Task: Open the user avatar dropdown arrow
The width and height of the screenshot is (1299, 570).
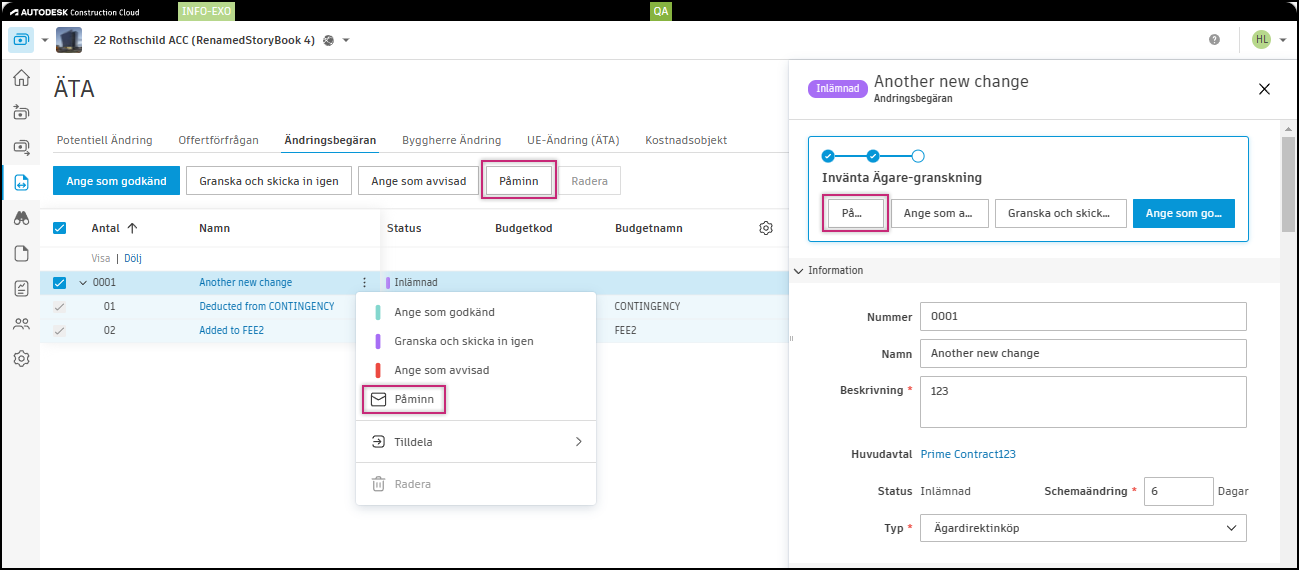Action: [x=1282, y=41]
